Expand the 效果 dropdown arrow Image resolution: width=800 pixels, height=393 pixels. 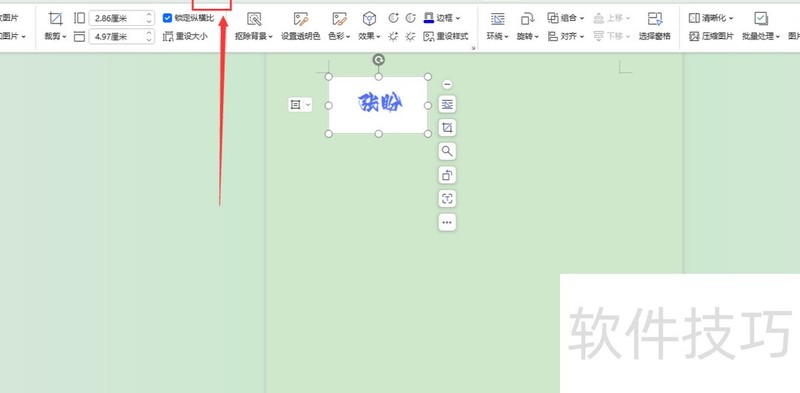click(x=379, y=37)
